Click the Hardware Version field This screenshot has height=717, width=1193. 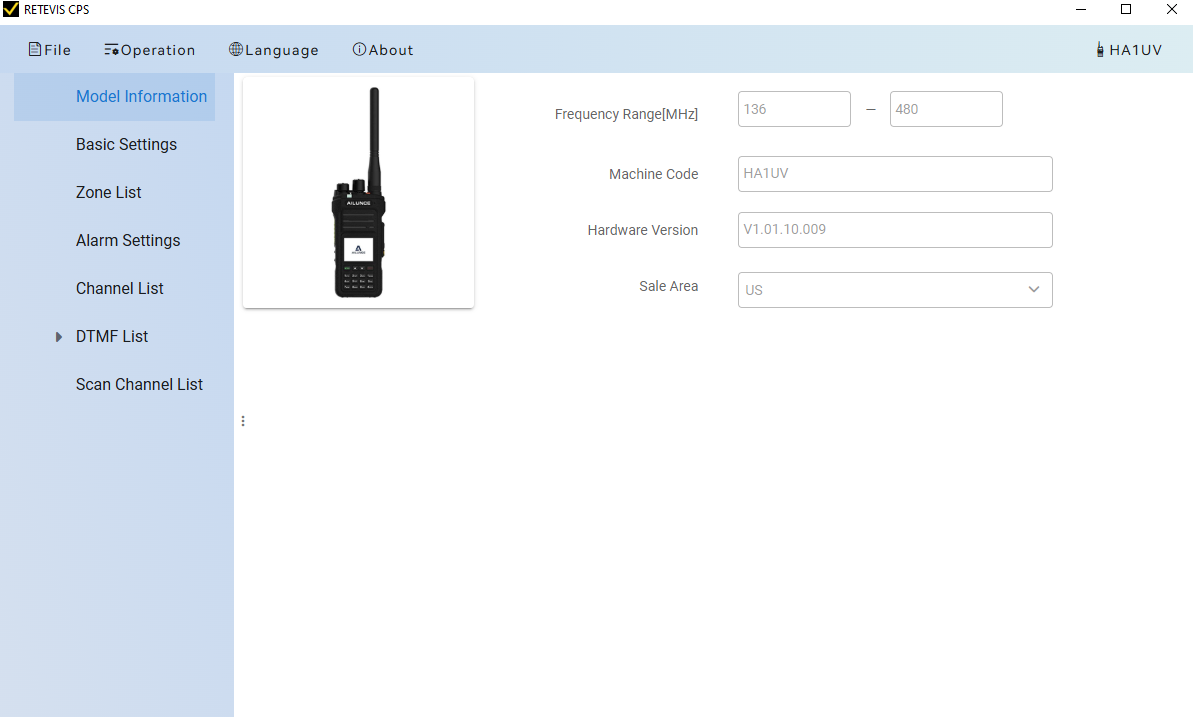coord(894,230)
